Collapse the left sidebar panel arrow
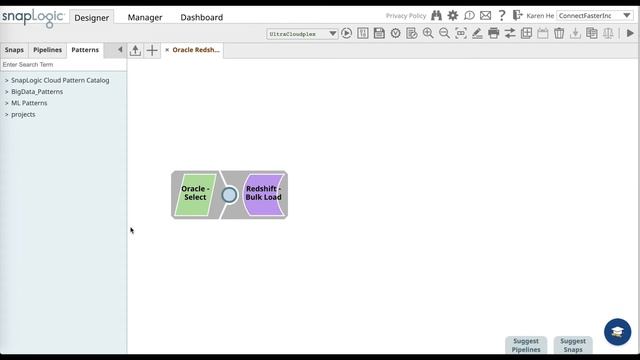 [120, 49]
